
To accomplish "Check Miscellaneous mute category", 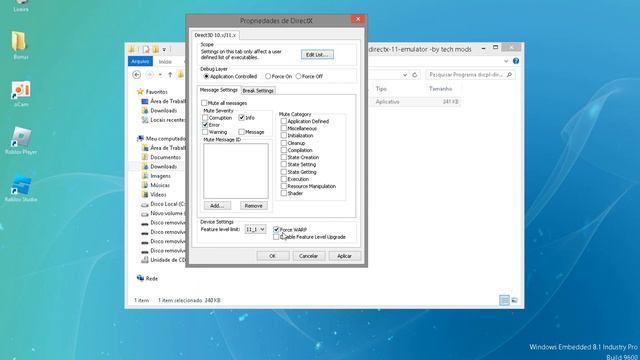I will pyautogui.click(x=284, y=128).
